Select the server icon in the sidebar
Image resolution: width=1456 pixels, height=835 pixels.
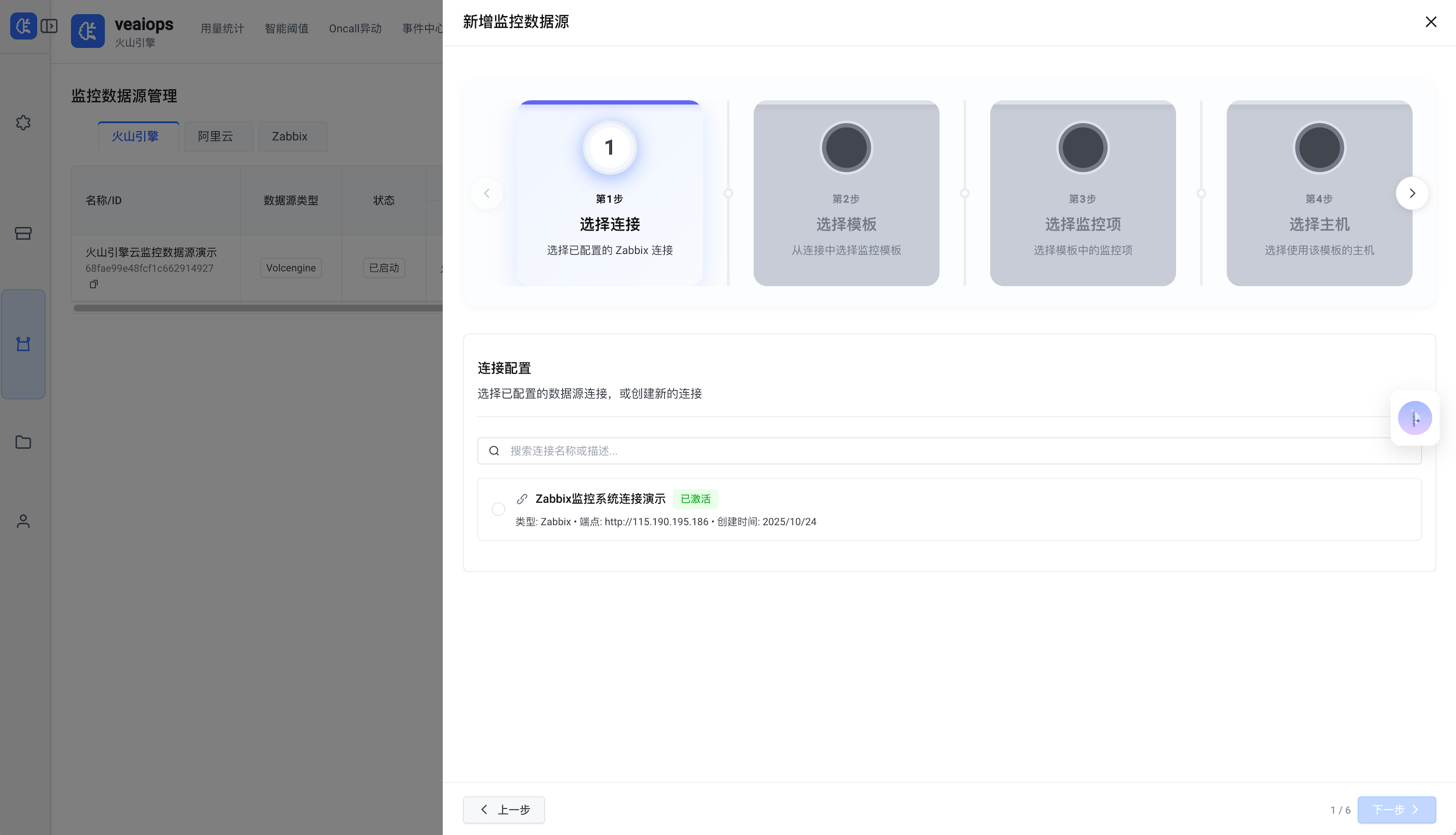coord(23,233)
